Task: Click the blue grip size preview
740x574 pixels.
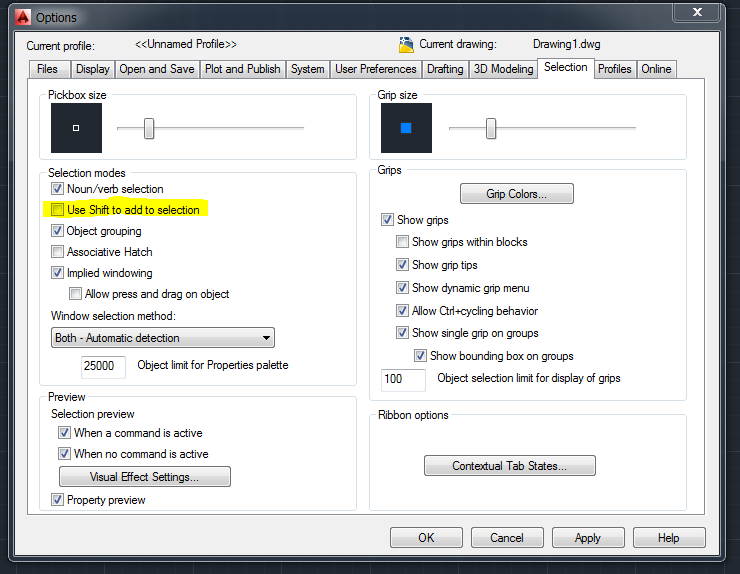Action: [x=406, y=128]
